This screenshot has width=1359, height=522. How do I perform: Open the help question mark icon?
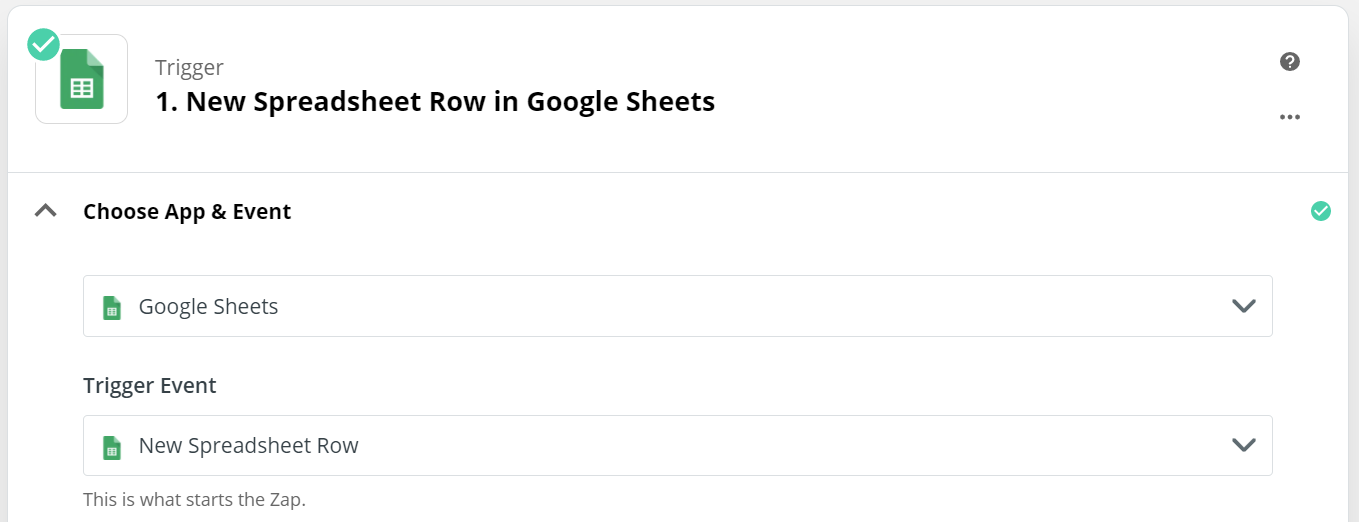tap(1290, 62)
